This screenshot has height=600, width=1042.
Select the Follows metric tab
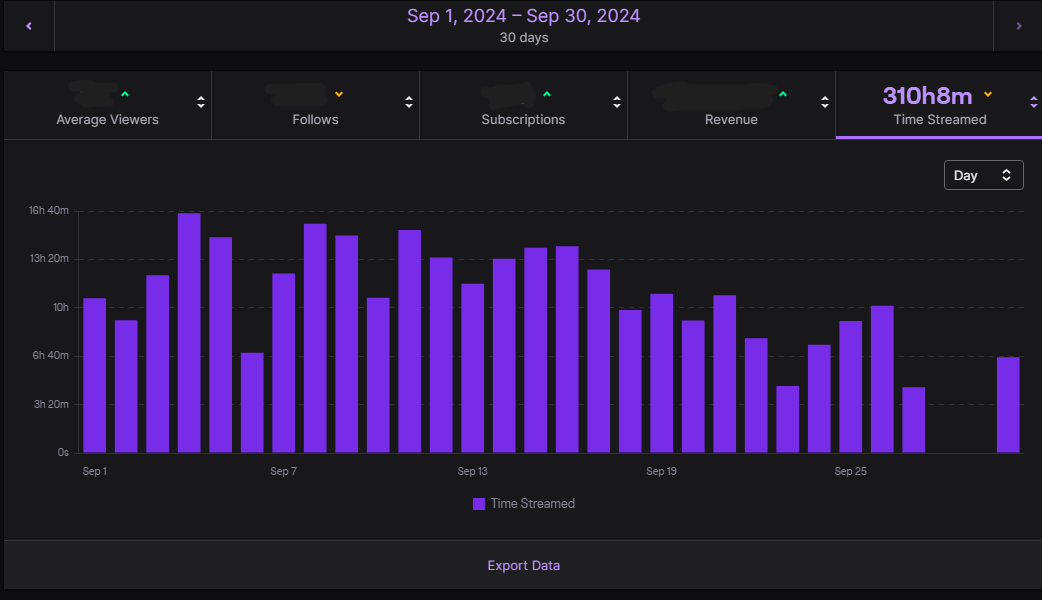point(316,105)
